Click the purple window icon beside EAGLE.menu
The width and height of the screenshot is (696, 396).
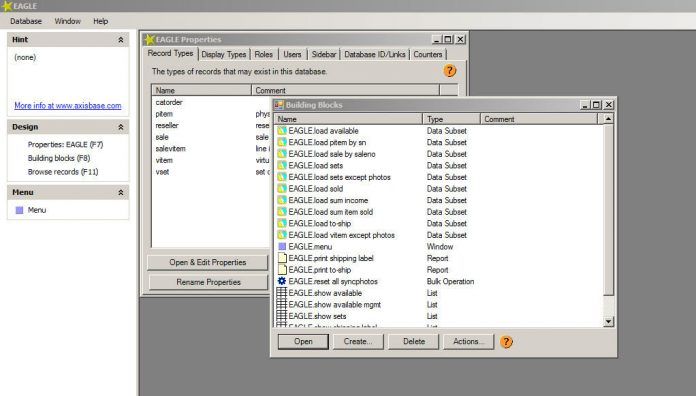[x=281, y=246]
